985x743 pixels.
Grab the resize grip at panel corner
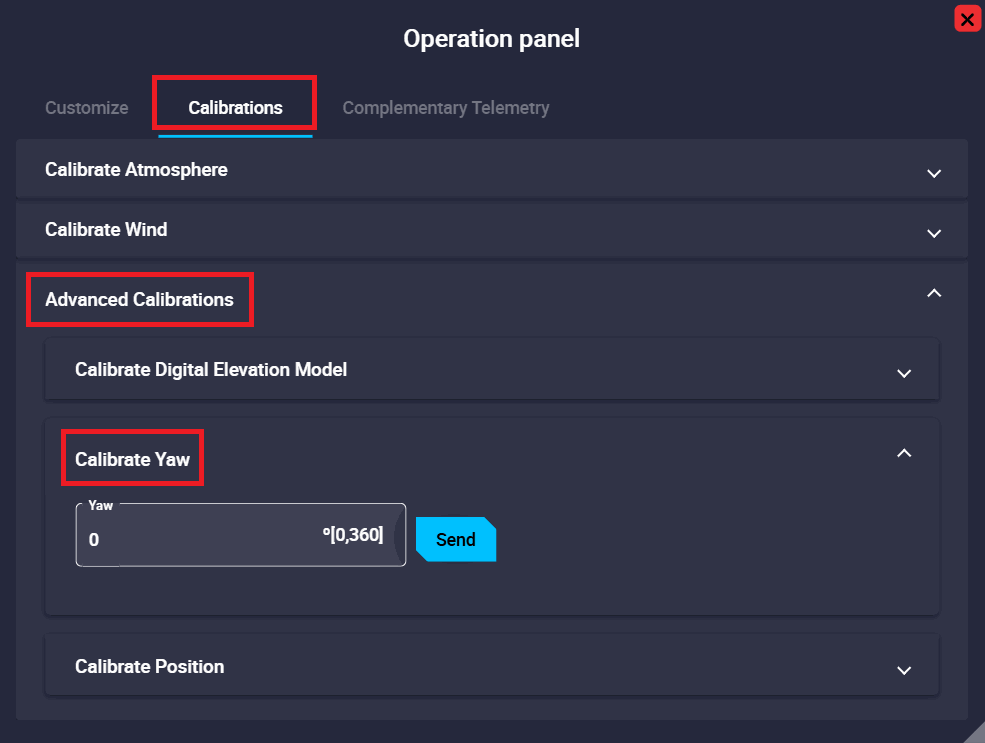tap(975, 734)
